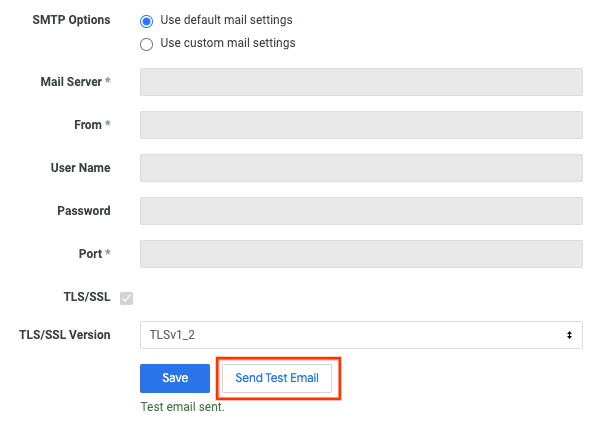Image resolution: width=604 pixels, height=425 pixels.
Task: Click the Password input field
Action: pyautogui.click(x=361, y=211)
